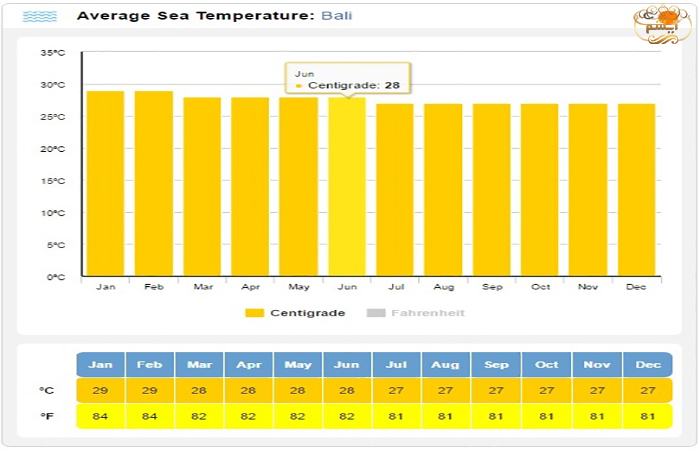
Task: Select the Jun column header in table
Action: pyautogui.click(x=347, y=365)
